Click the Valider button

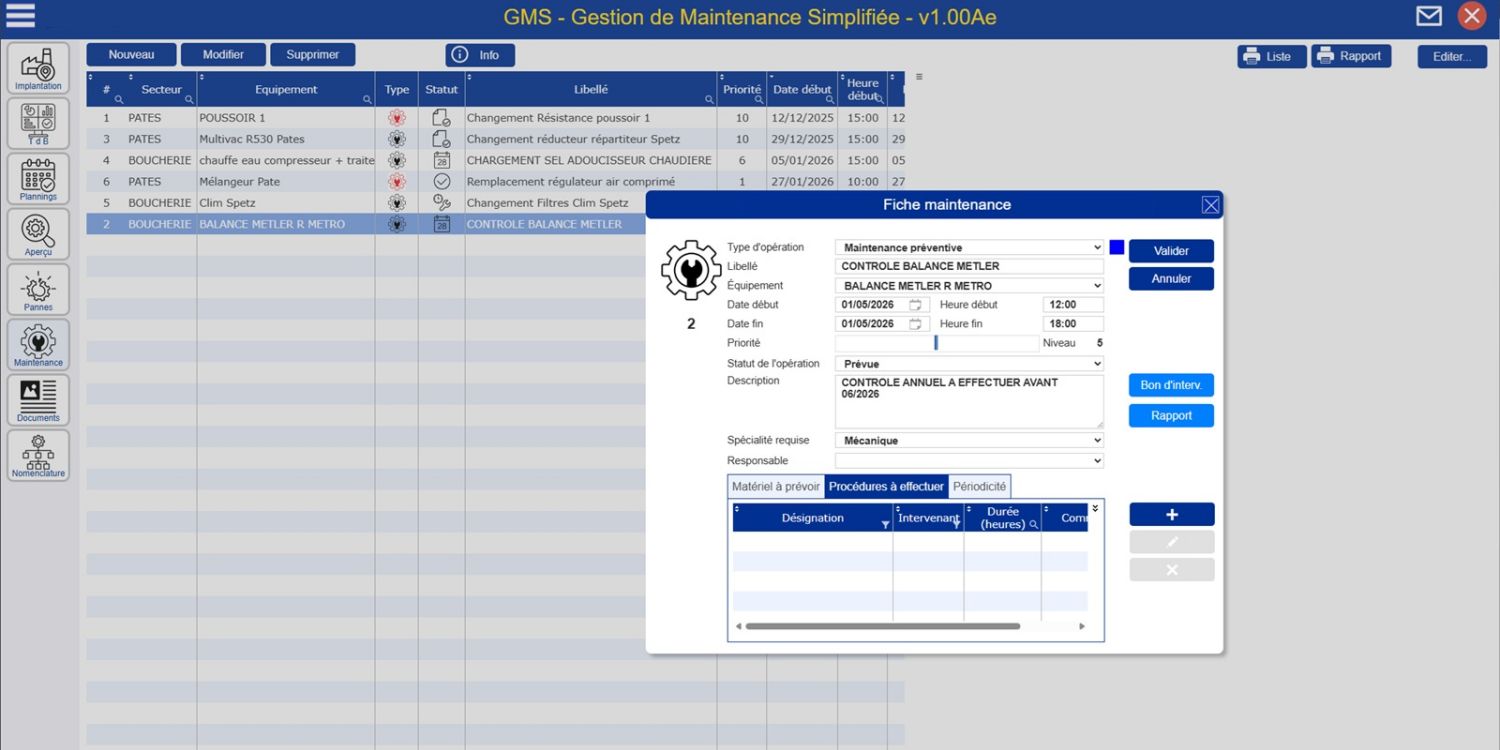click(1171, 251)
